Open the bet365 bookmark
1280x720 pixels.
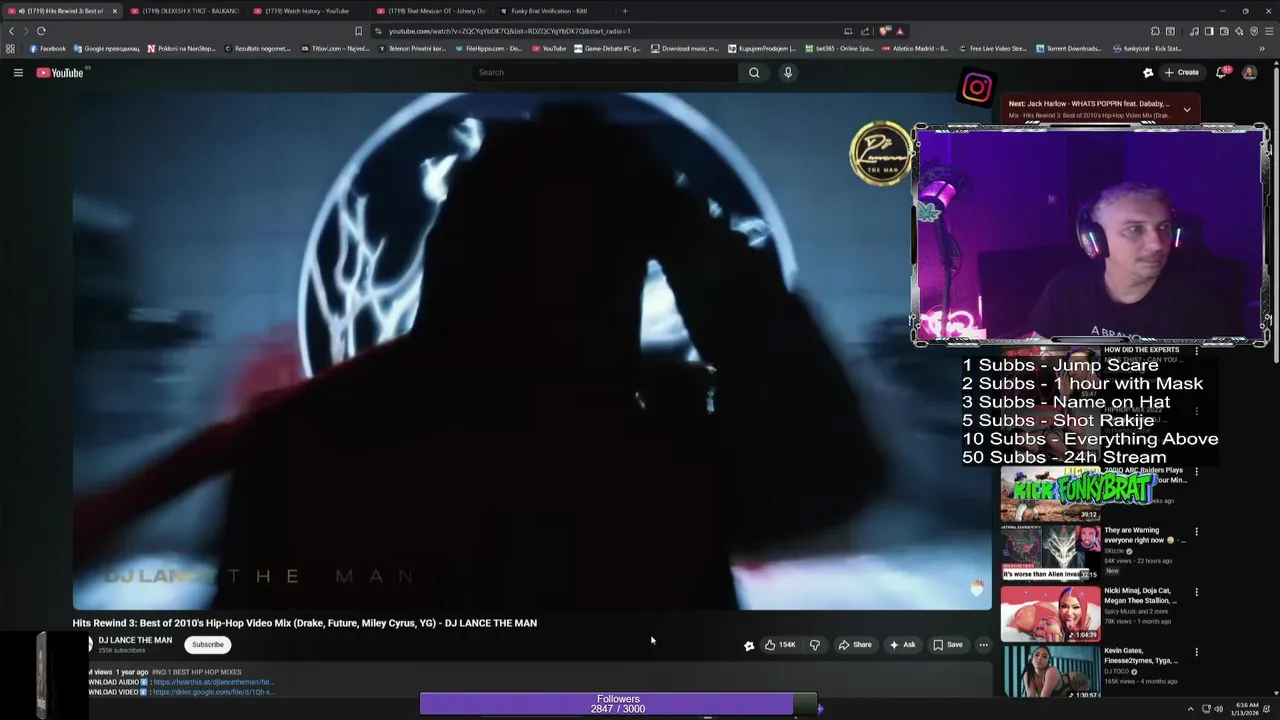[x=839, y=48]
